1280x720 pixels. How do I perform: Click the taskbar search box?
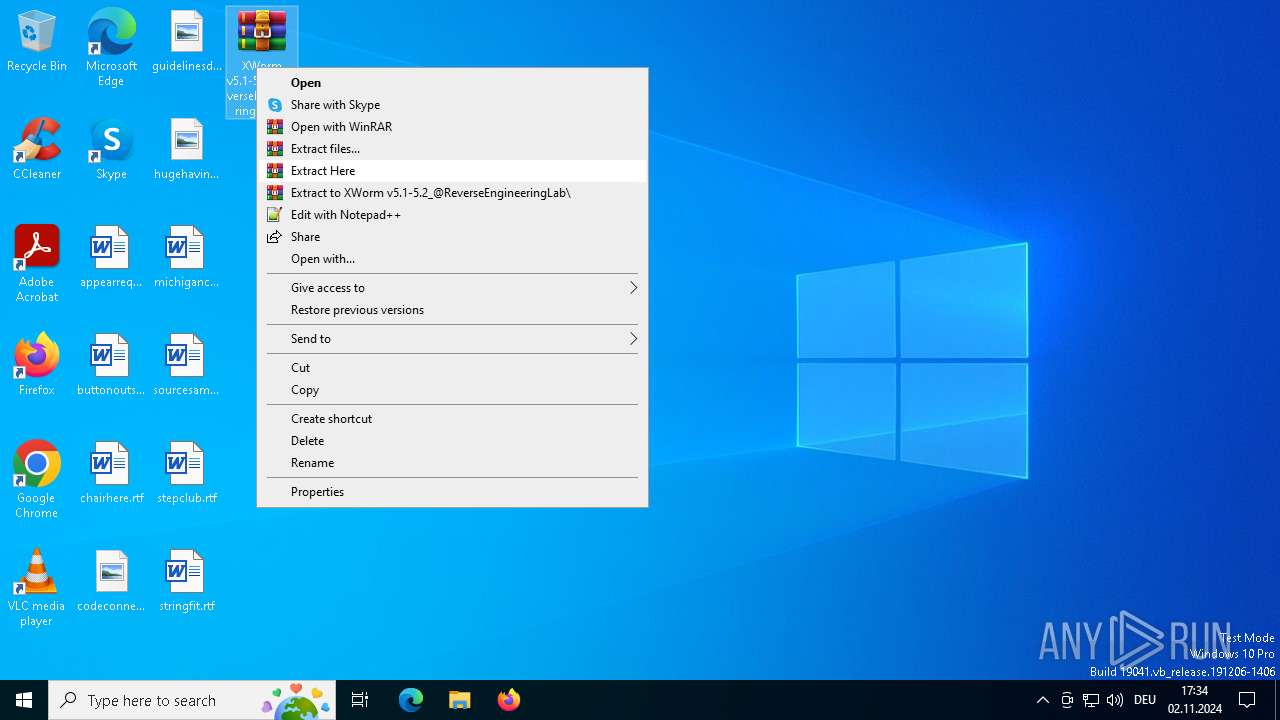point(194,700)
